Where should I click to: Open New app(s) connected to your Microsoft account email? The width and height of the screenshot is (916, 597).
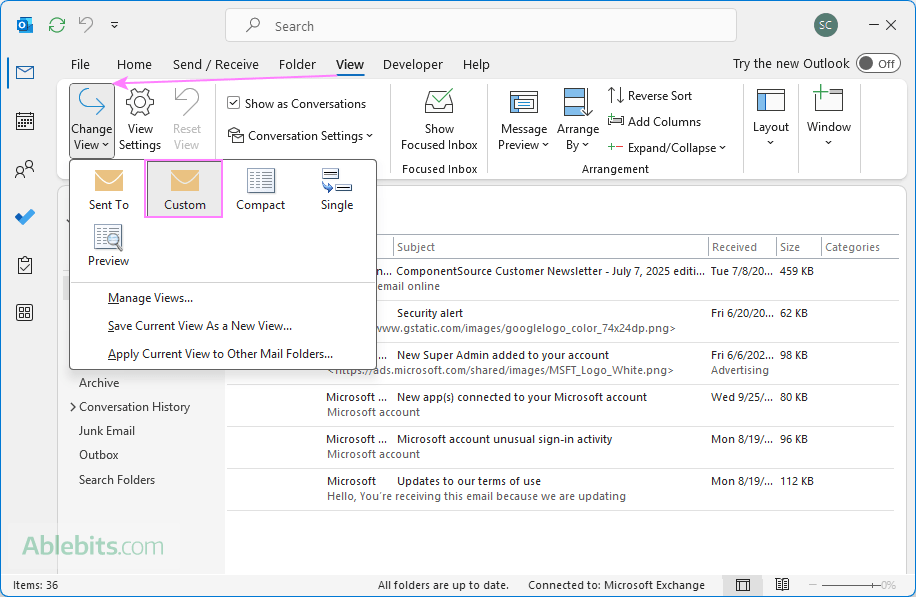coord(561,405)
